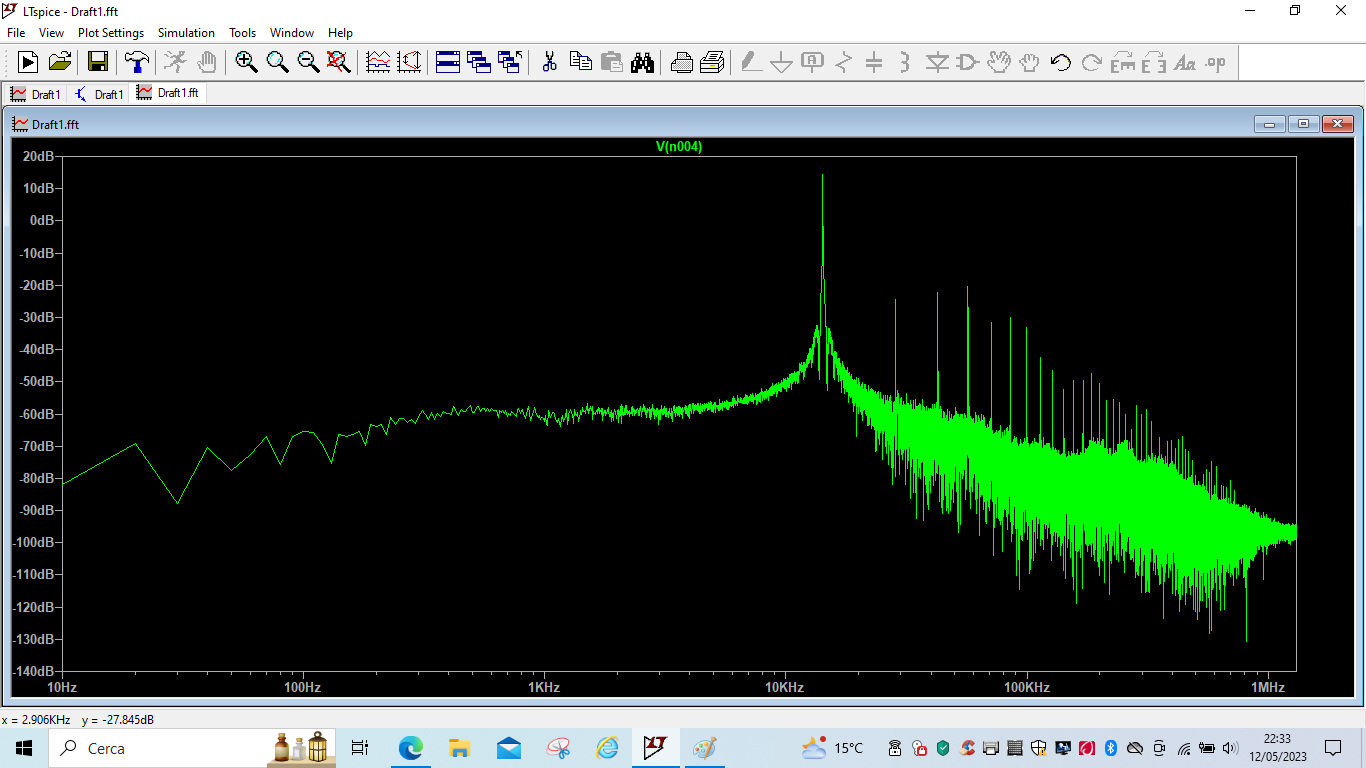Click the Windows Start button
The image size is (1366, 768).
pos(24,748)
